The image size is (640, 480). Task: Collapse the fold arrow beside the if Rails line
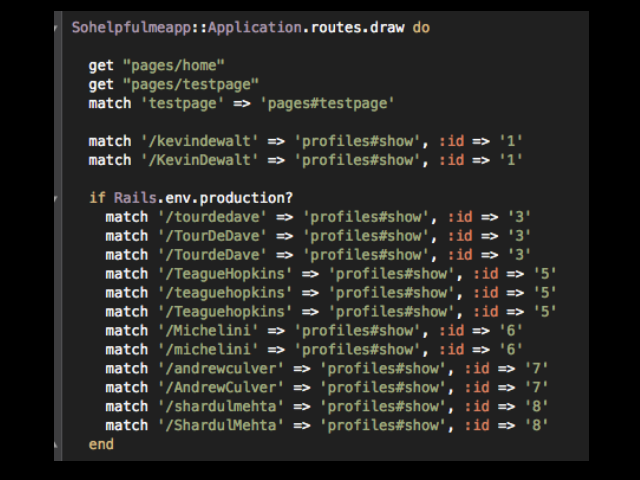pos(57,198)
